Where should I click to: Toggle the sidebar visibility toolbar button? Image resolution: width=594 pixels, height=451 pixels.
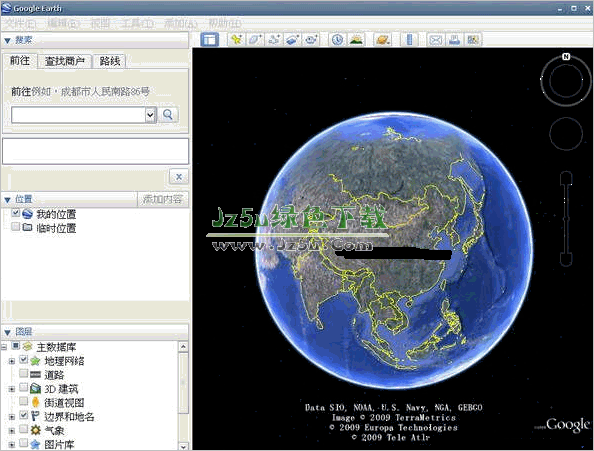click(x=209, y=39)
